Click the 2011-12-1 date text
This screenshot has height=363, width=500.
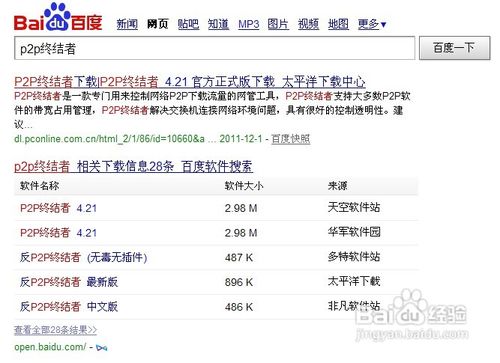241,139
